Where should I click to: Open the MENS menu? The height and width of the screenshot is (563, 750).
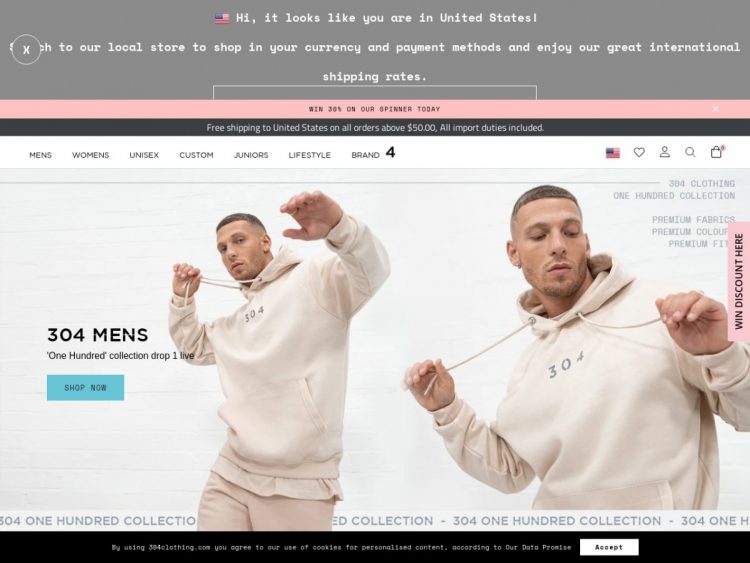[41, 155]
